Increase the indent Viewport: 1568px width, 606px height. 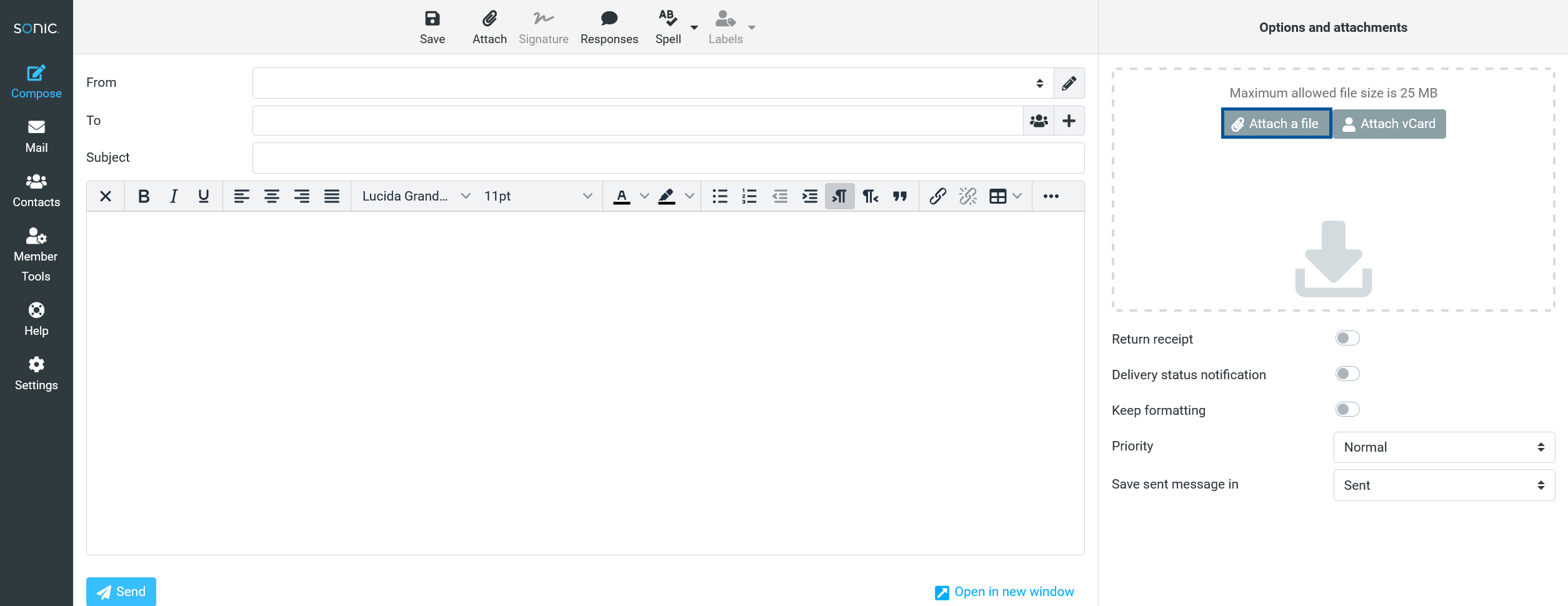(x=810, y=196)
